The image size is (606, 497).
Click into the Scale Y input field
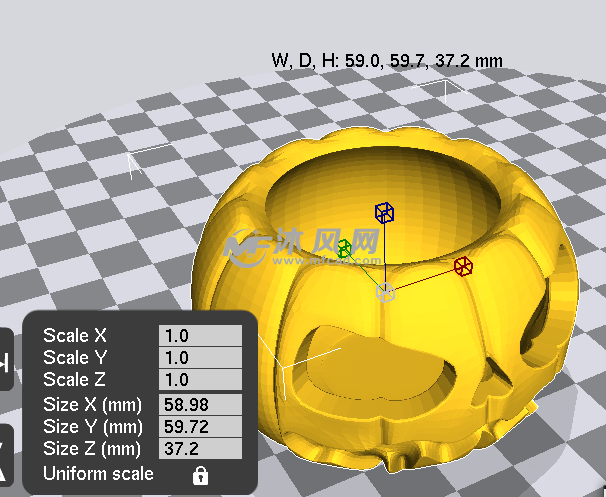(200, 358)
